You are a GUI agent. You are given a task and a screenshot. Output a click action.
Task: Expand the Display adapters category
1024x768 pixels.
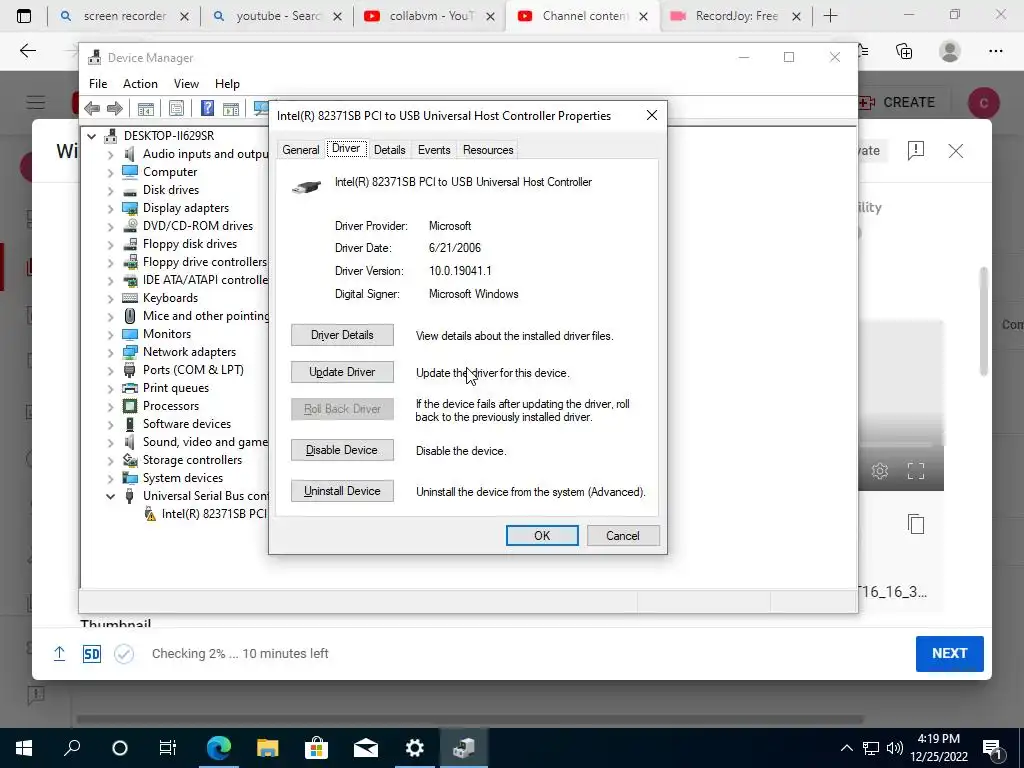coord(110,208)
